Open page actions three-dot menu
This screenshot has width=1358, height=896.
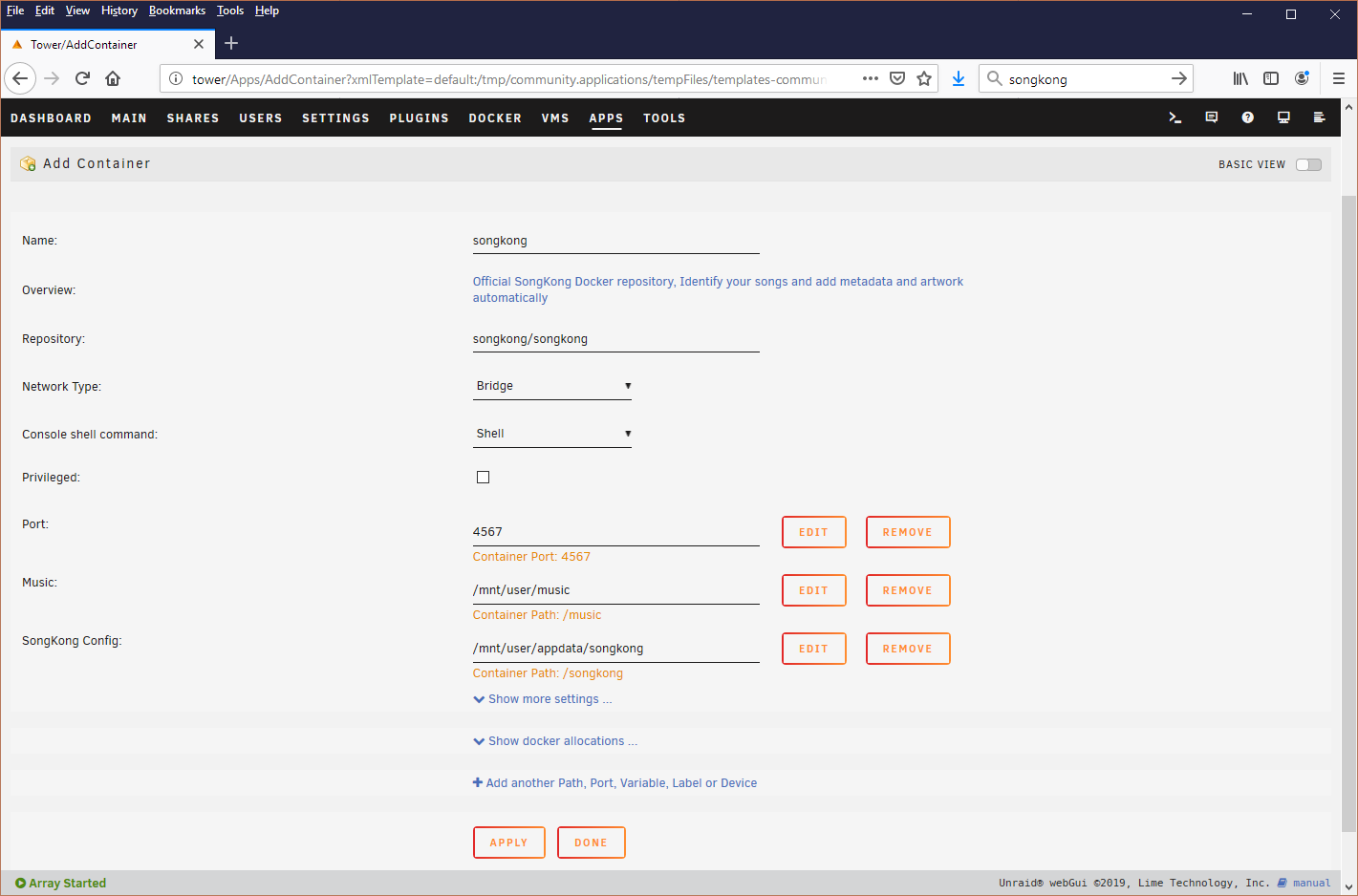click(x=871, y=78)
